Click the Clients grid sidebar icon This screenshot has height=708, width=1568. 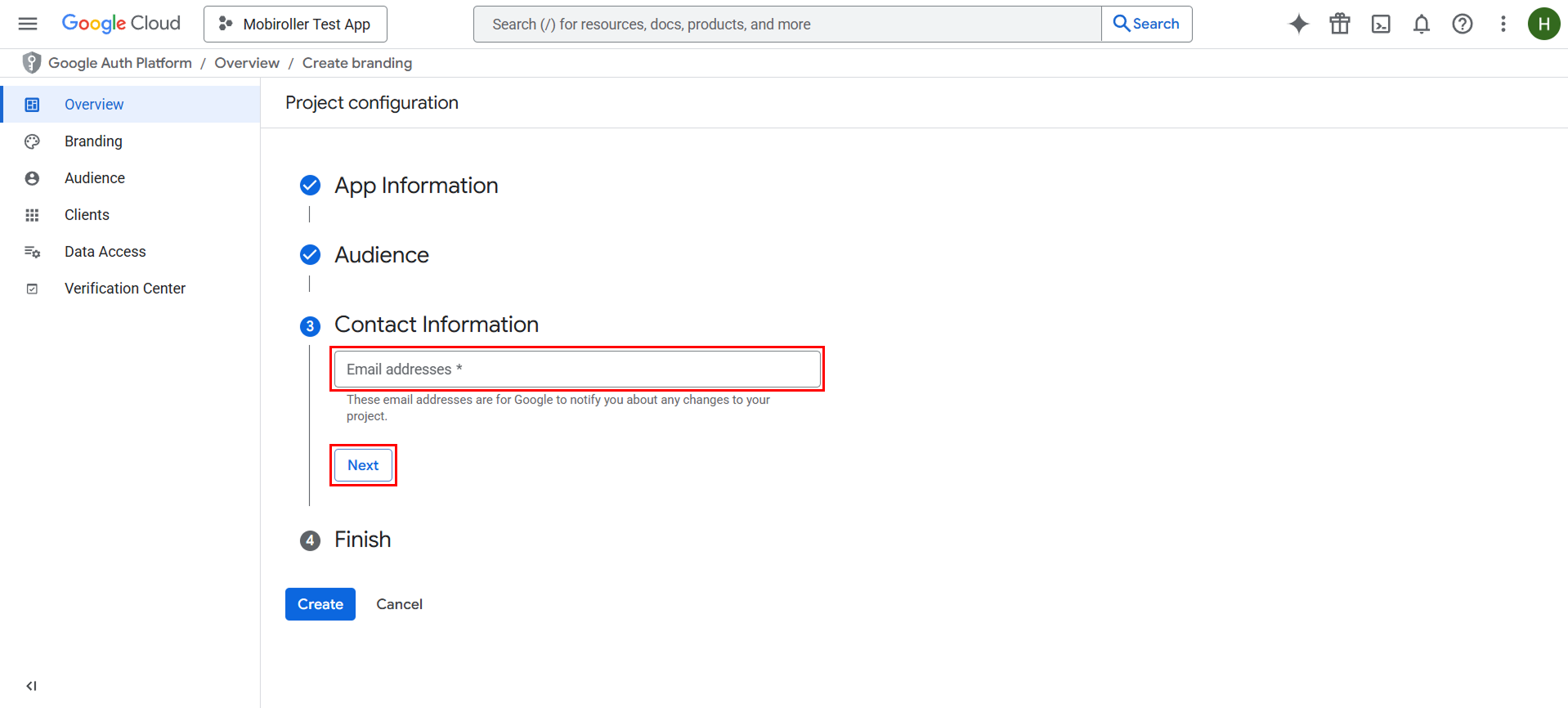[32, 215]
